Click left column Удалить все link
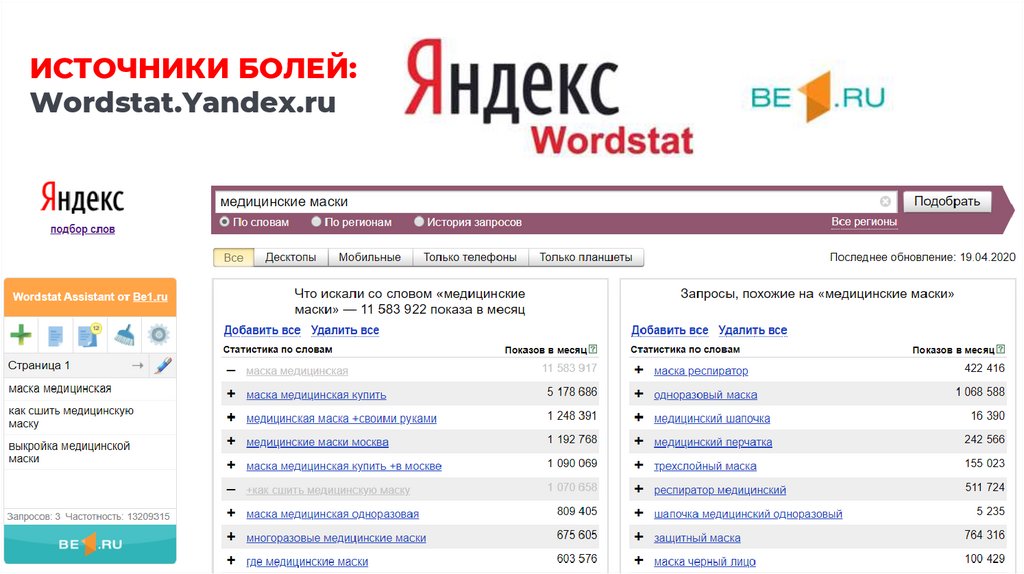The height and width of the screenshot is (574, 1024). [345, 330]
